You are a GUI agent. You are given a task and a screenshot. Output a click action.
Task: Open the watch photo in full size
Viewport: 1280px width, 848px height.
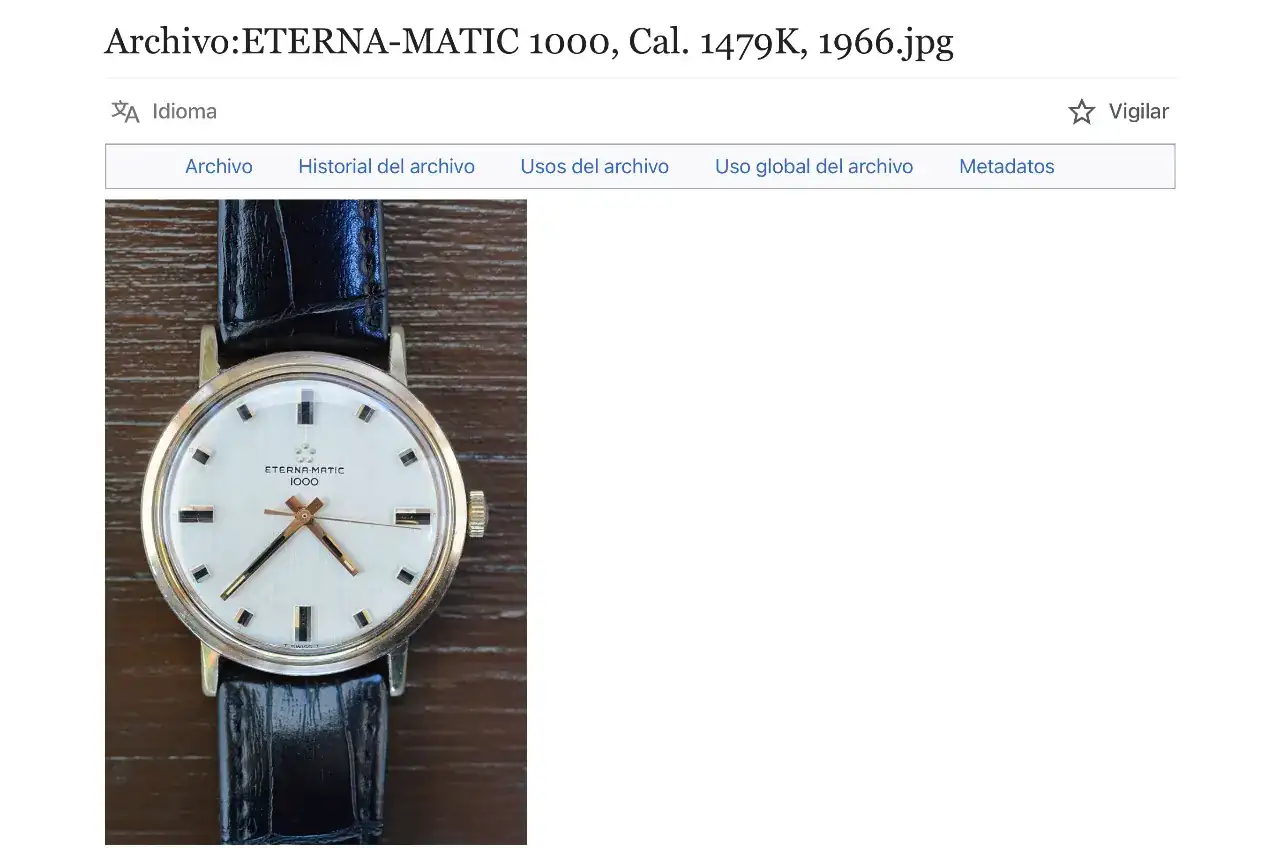(x=316, y=522)
